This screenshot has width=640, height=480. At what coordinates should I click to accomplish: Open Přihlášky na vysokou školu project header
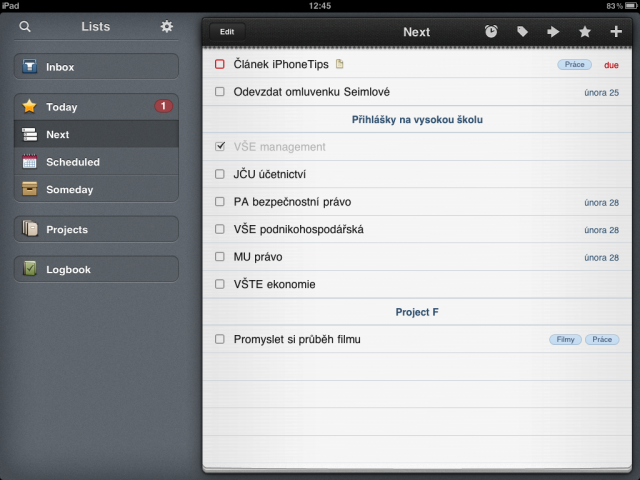tap(417, 120)
